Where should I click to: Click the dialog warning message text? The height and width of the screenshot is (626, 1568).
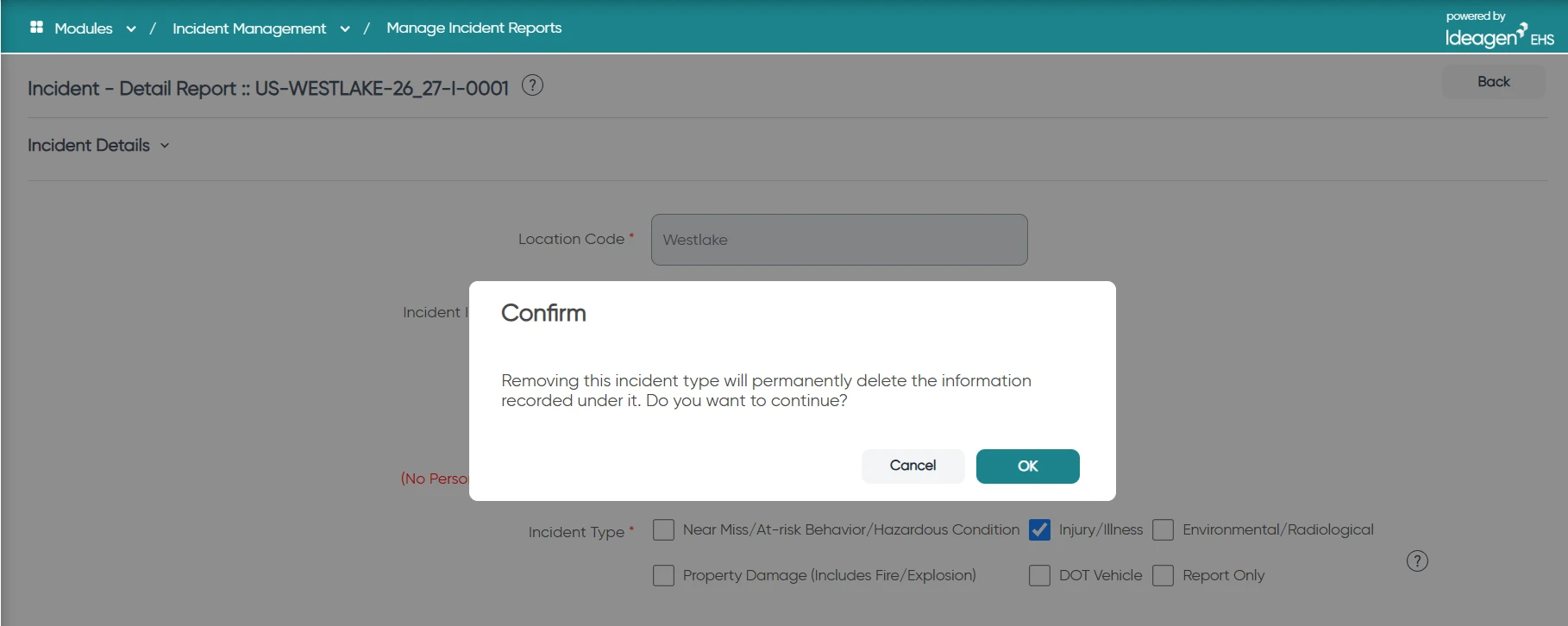(766, 391)
